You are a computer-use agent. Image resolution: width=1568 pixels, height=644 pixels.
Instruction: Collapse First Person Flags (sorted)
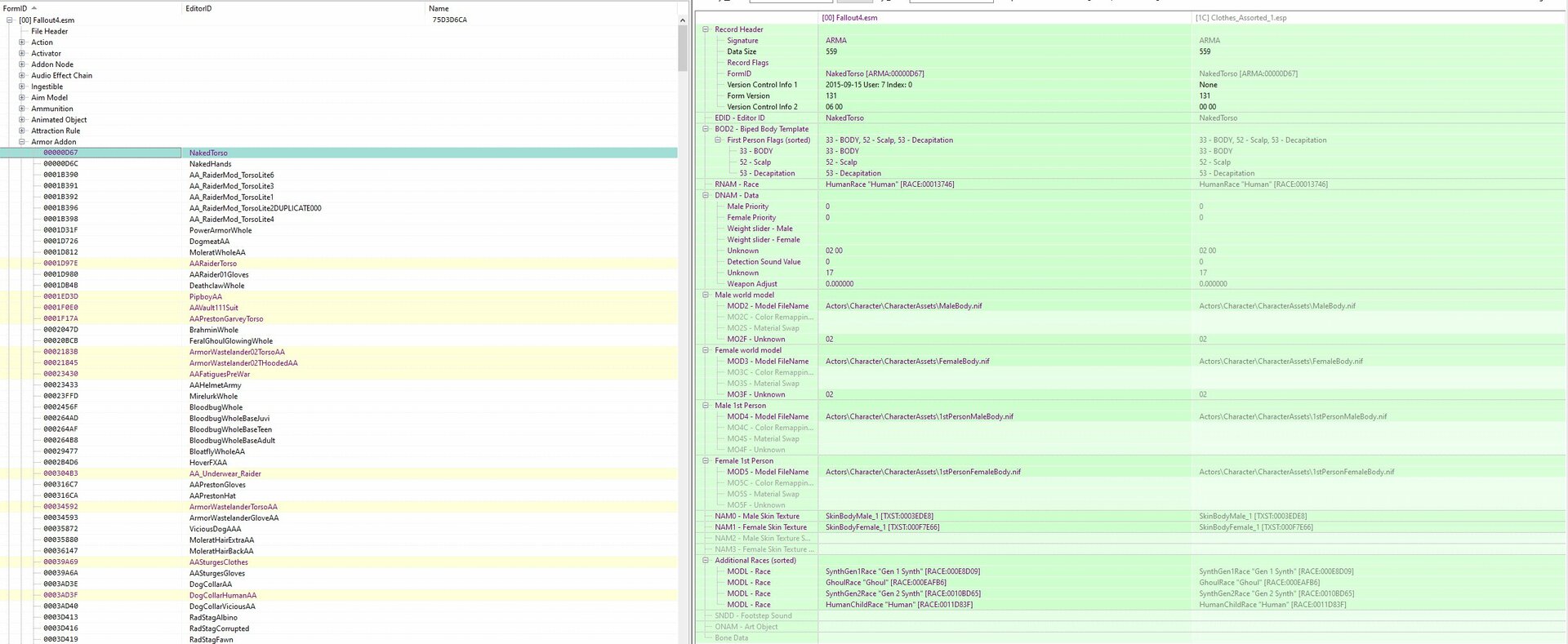tap(718, 140)
